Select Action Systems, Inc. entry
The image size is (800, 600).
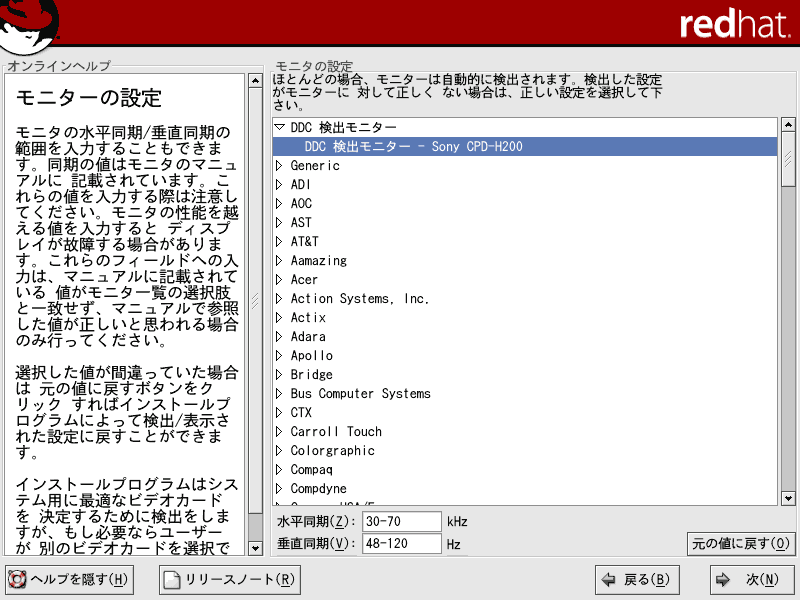[359, 299]
